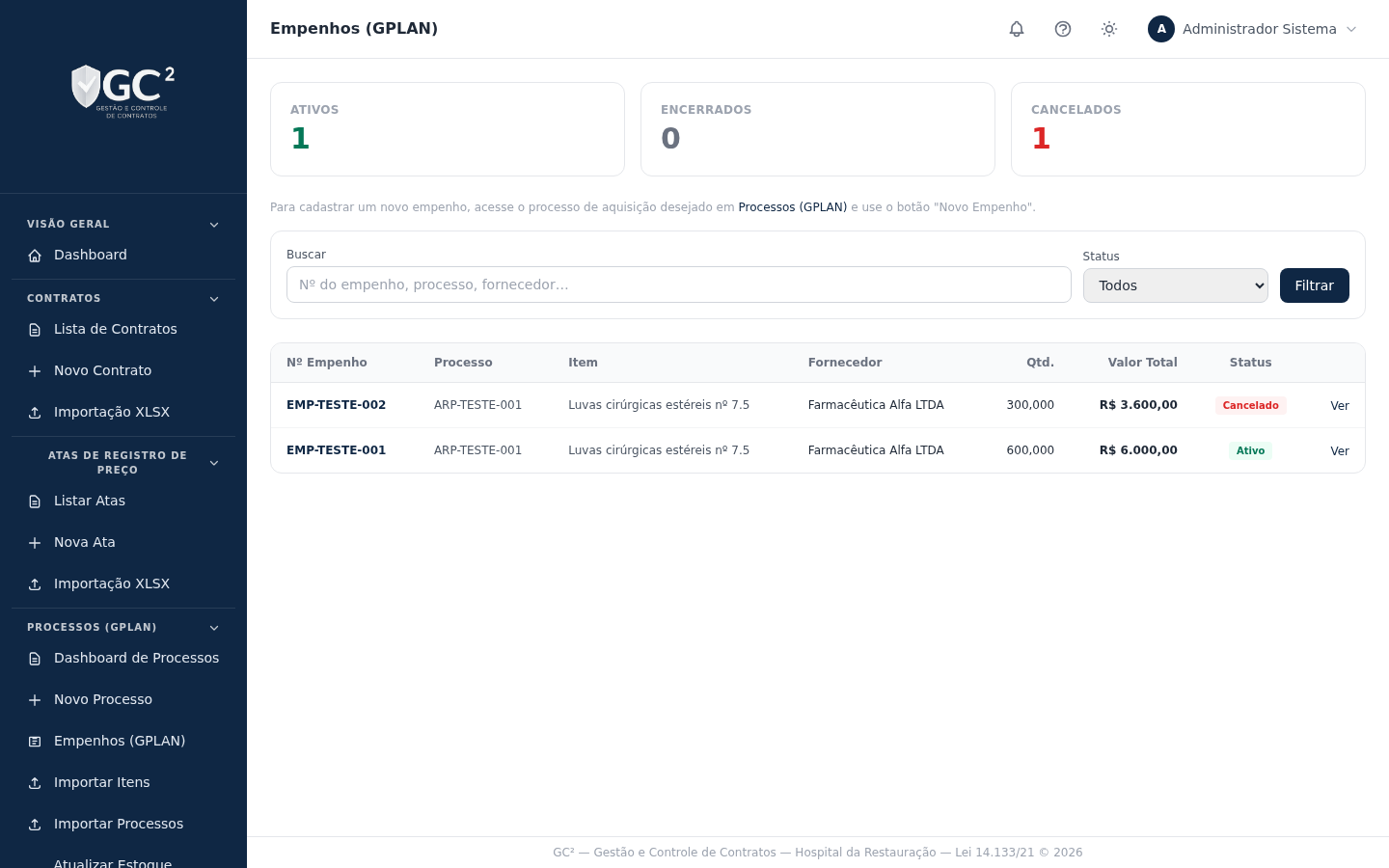Open the notifications bell
This screenshot has width=1389, height=868.
[x=1017, y=29]
